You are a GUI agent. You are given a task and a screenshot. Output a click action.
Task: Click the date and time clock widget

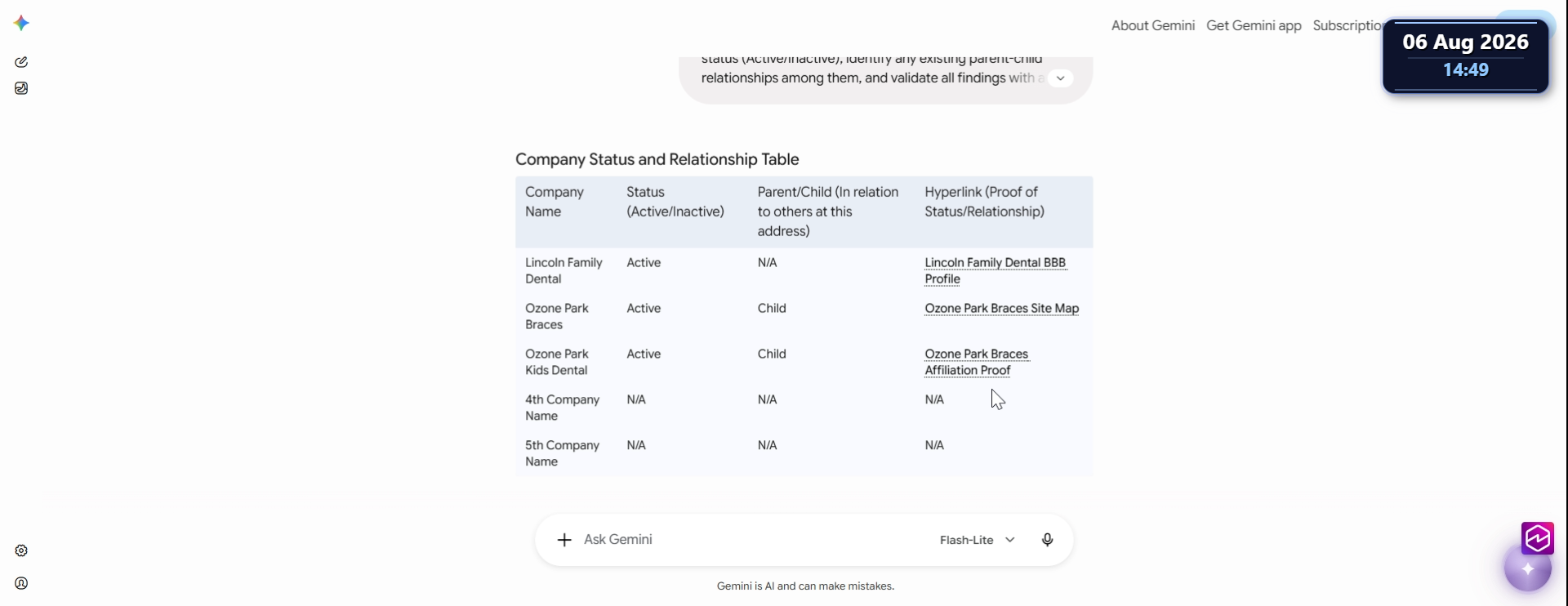(1465, 56)
